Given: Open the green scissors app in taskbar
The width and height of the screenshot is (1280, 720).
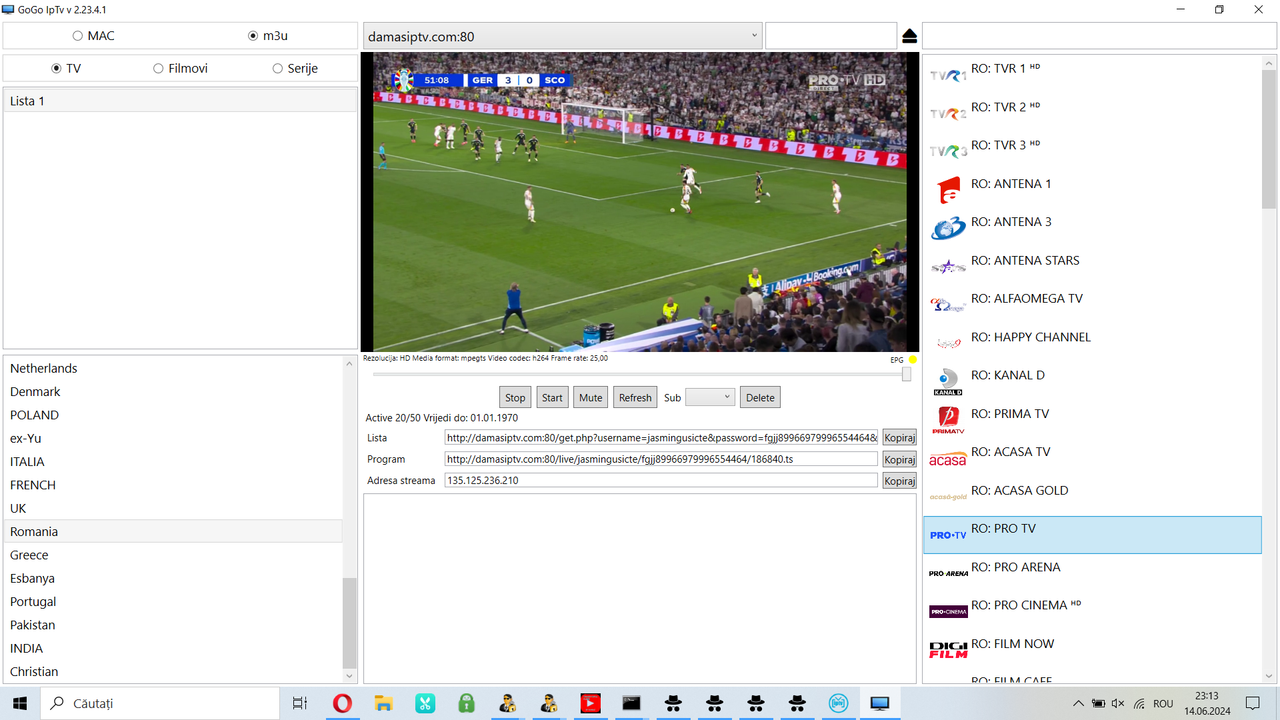Looking at the screenshot, I should coord(425,704).
